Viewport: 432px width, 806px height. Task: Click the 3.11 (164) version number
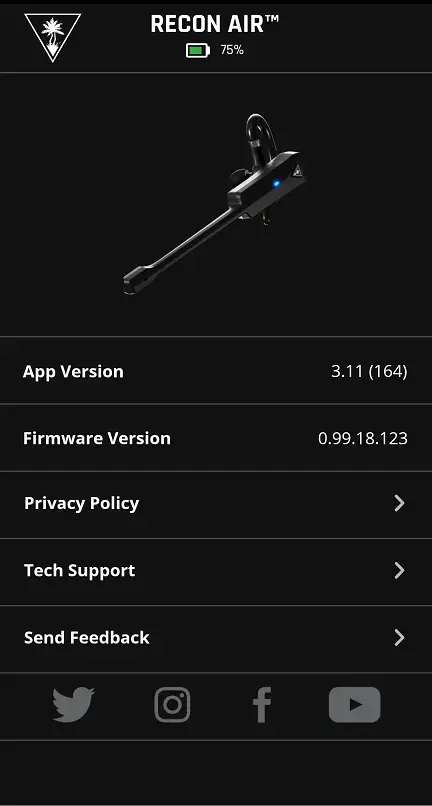(369, 371)
